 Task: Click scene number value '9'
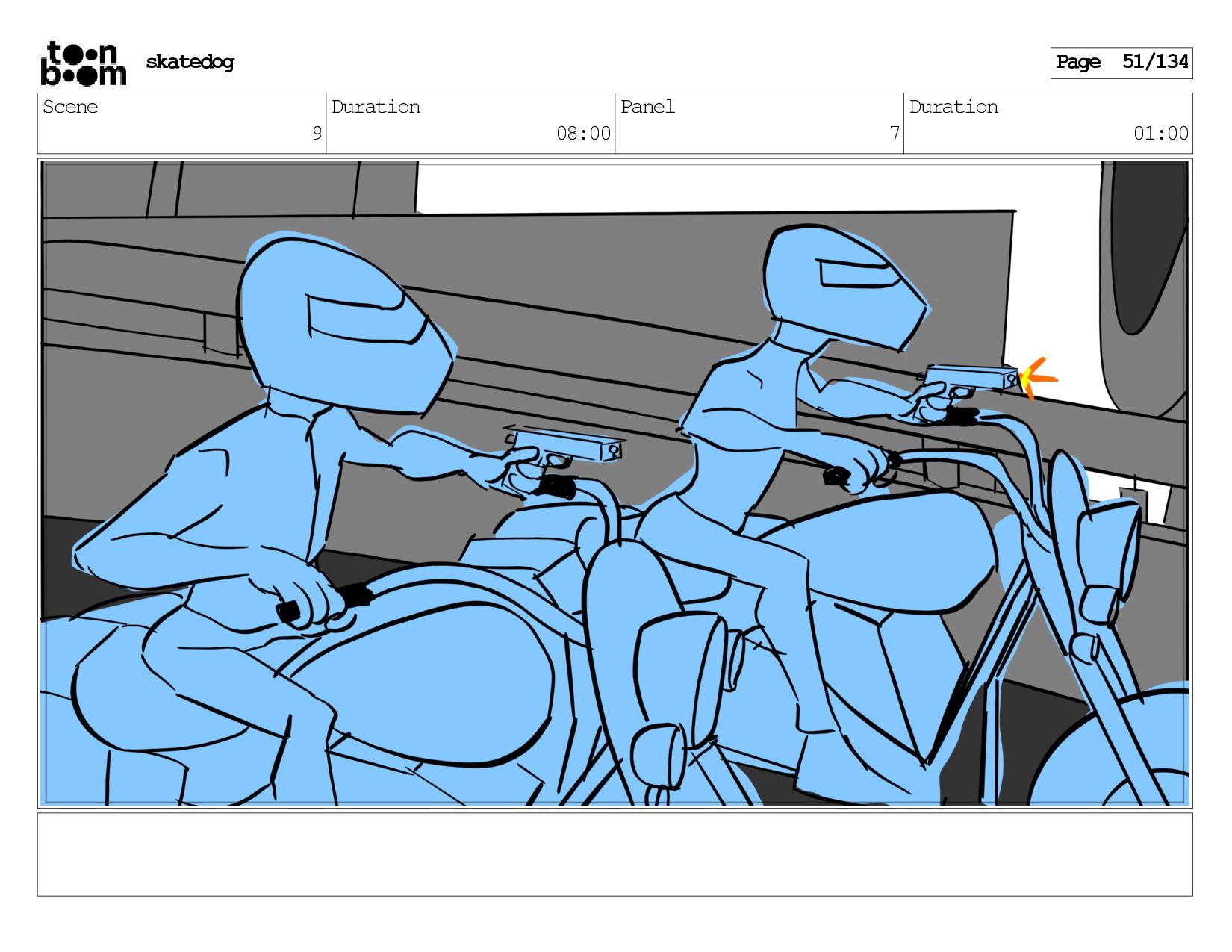(x=317, y=134)
